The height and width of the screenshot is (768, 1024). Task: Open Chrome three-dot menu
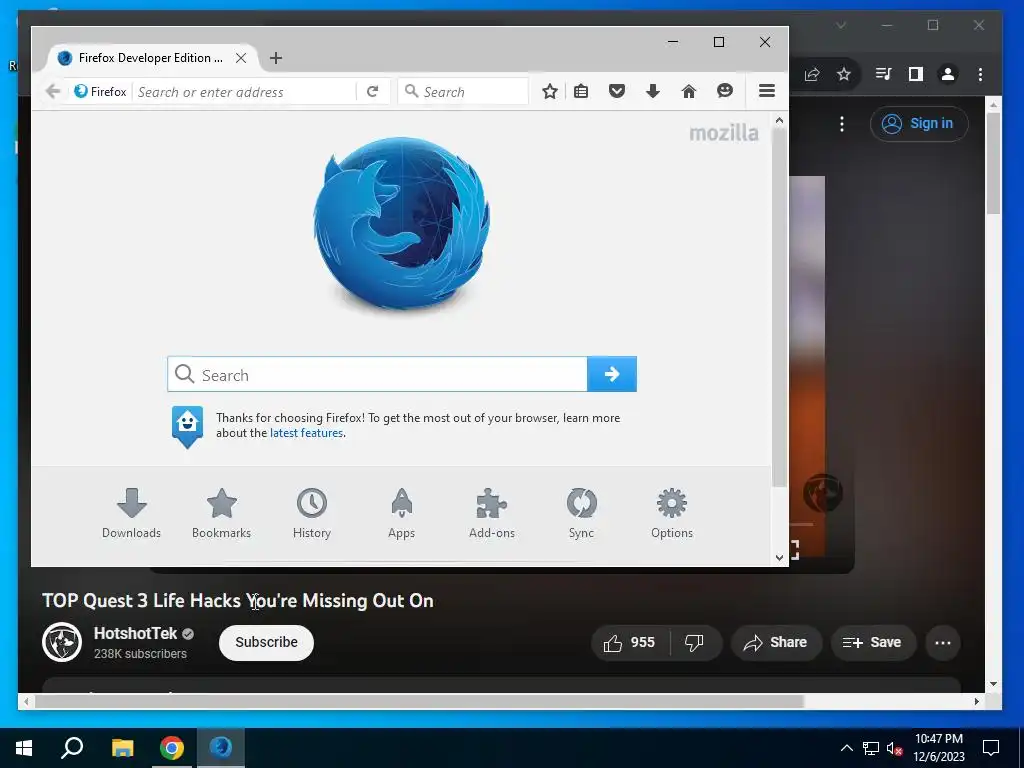(980, 74)
